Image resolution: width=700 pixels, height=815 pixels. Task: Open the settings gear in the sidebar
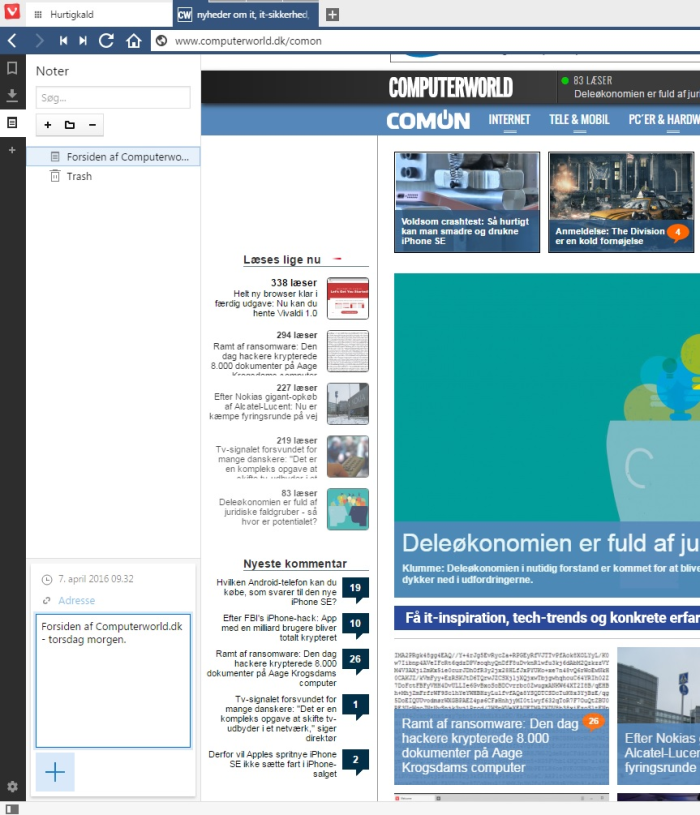pyautogui.click(x=12, y=786)
